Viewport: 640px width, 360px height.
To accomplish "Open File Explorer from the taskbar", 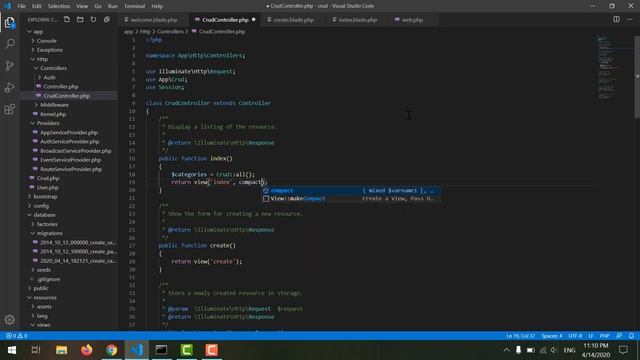I will pyautogui.click(x=62, y=350).
